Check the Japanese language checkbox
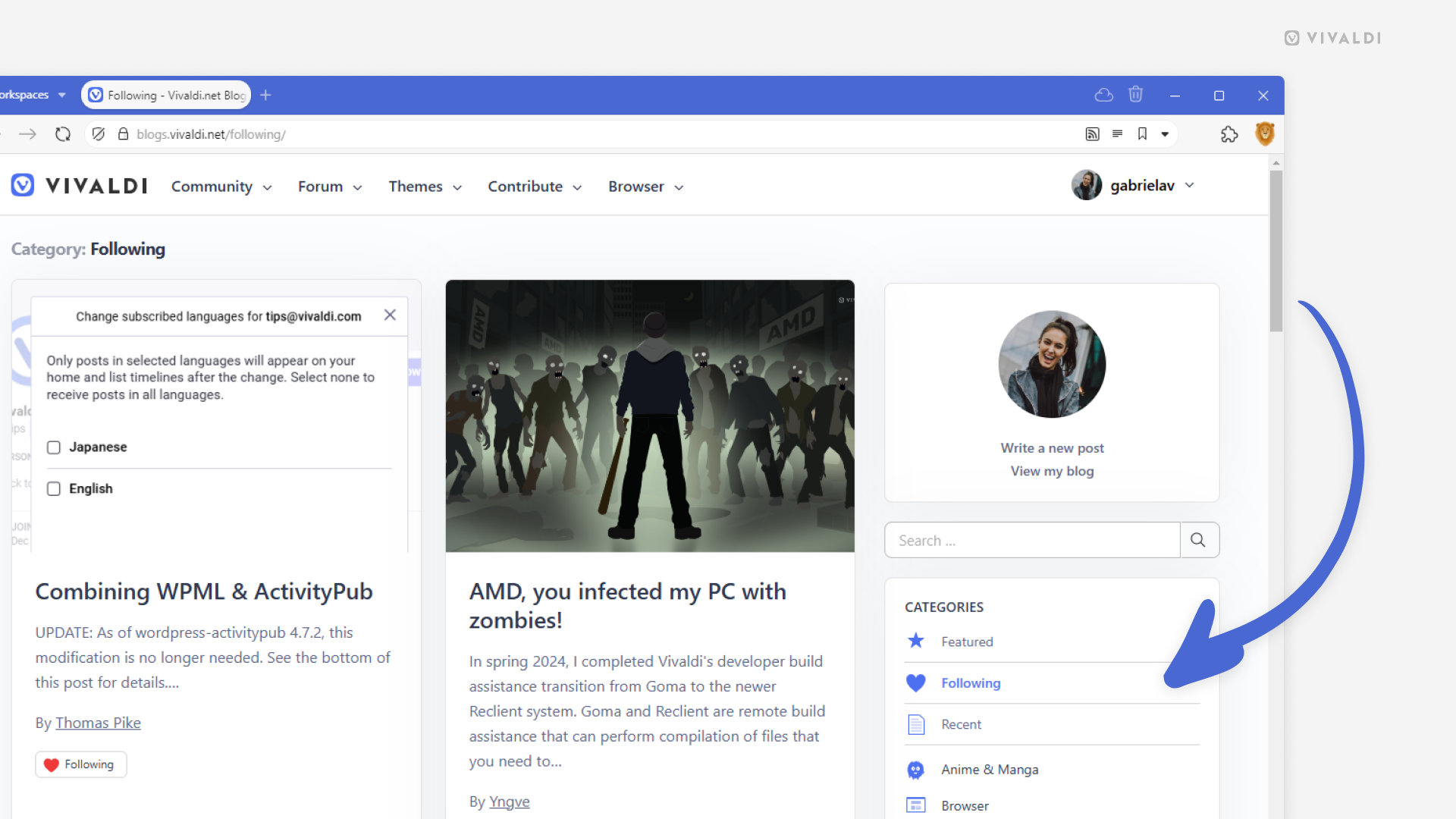This screenshot has width=1456, height=819. coord(54,447)
